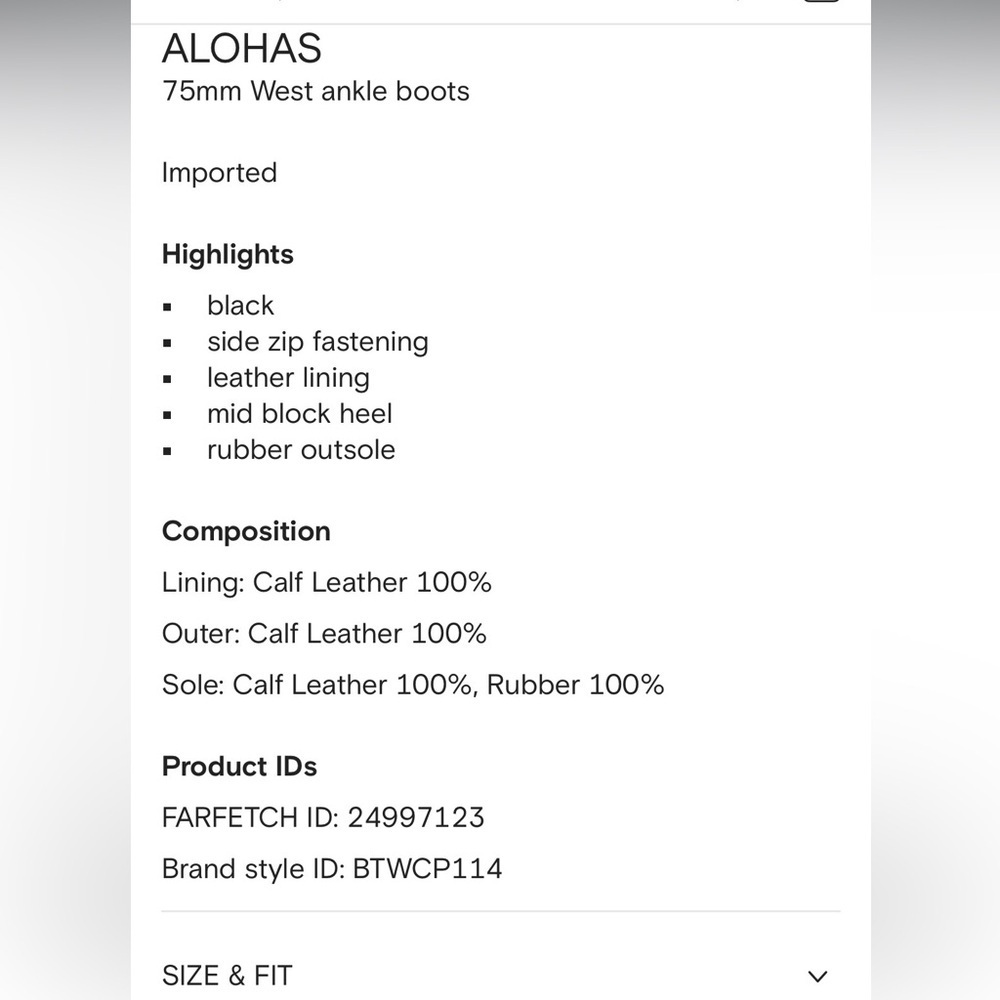1000x1000 pixels.
Task: Click the Highlights section heading
Action: click(228, 254)
